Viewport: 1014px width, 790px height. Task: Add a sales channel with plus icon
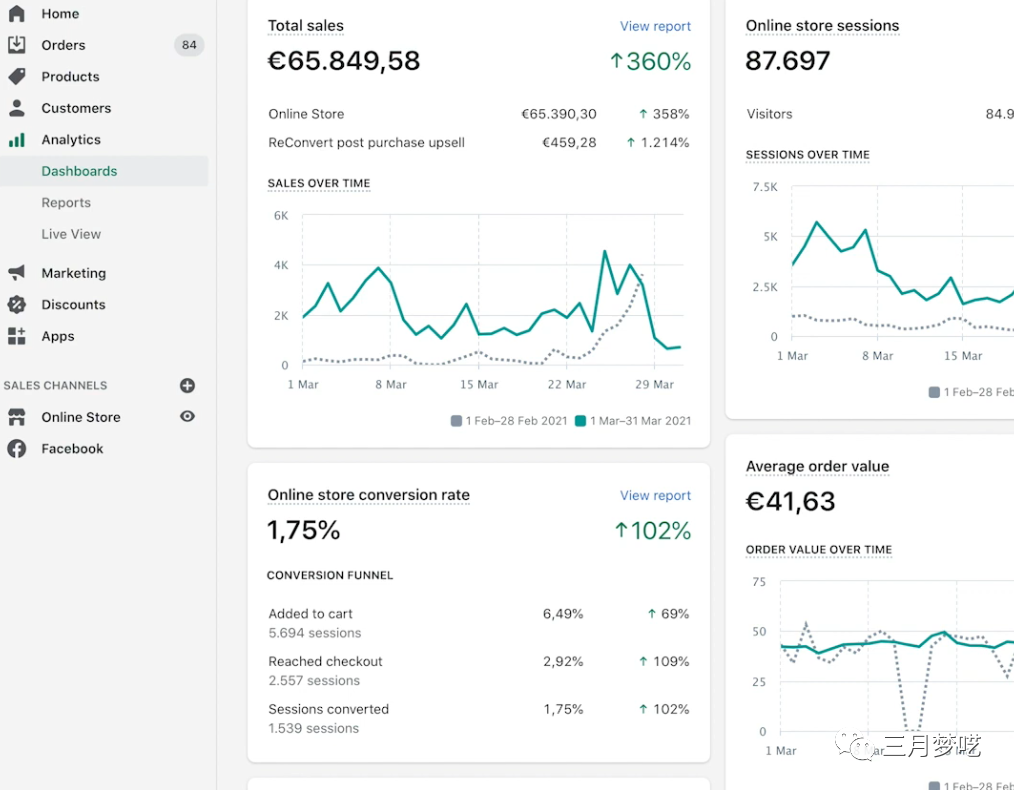(187, 385)
